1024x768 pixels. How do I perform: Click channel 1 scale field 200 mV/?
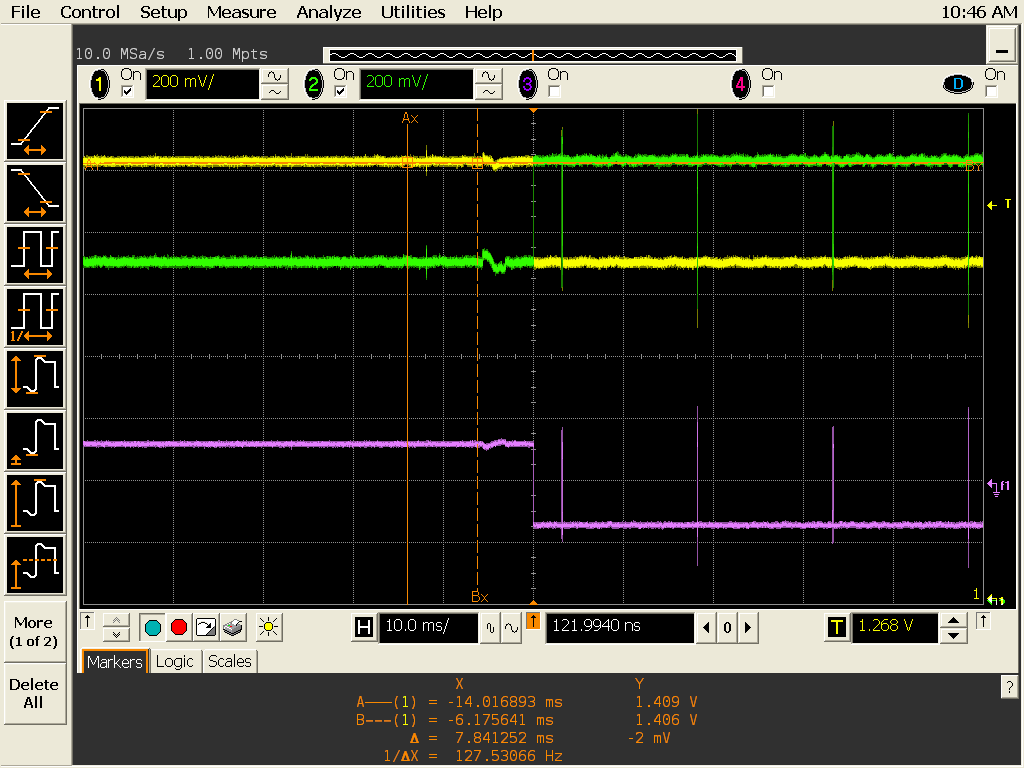tap(202, 84)
